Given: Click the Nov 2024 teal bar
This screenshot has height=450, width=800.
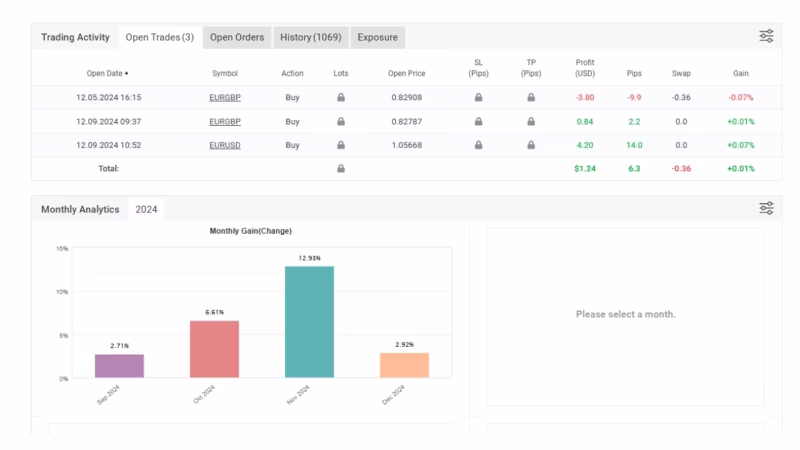Looking at the screenshot, I should coord(309,321).
